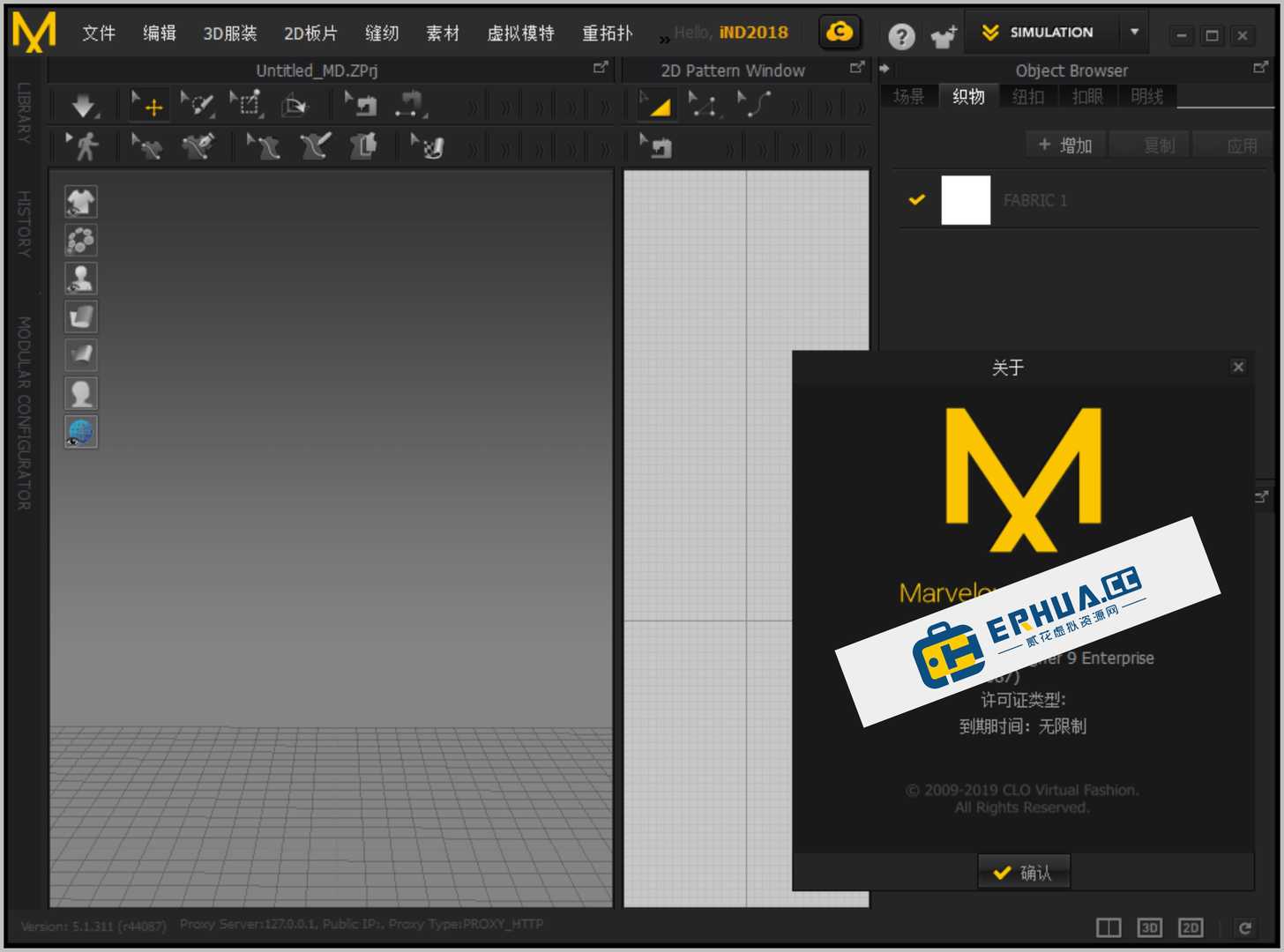Select the Fold Arrangement tool
Screen dimensions: 1284x952
coord(295,106)
